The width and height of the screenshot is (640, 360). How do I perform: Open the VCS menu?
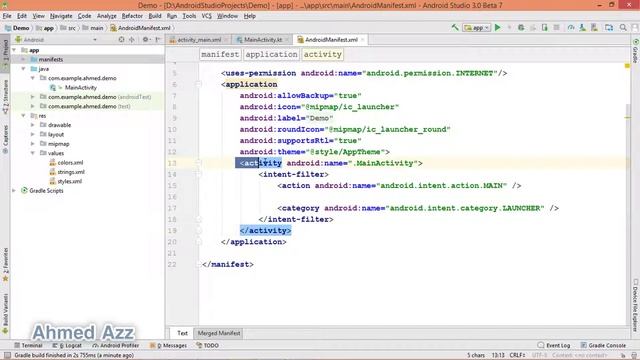point(207,16)
